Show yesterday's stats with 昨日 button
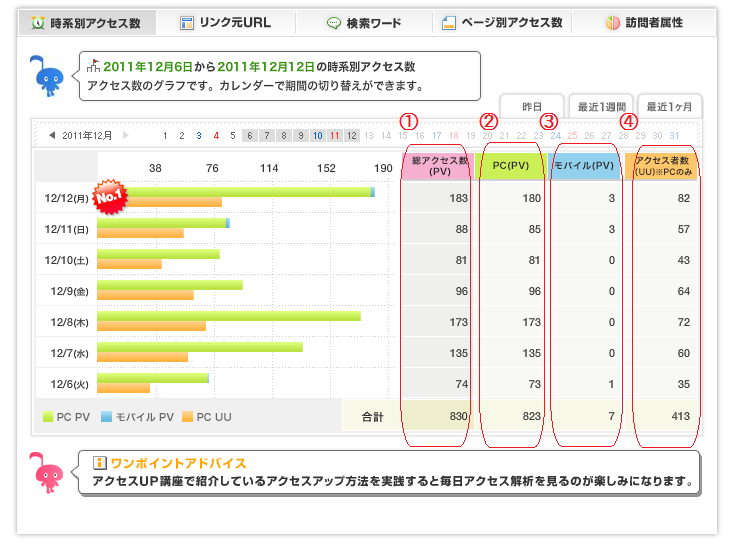The height and width of the screenshot is (548, 732). [x=532, y=107]
